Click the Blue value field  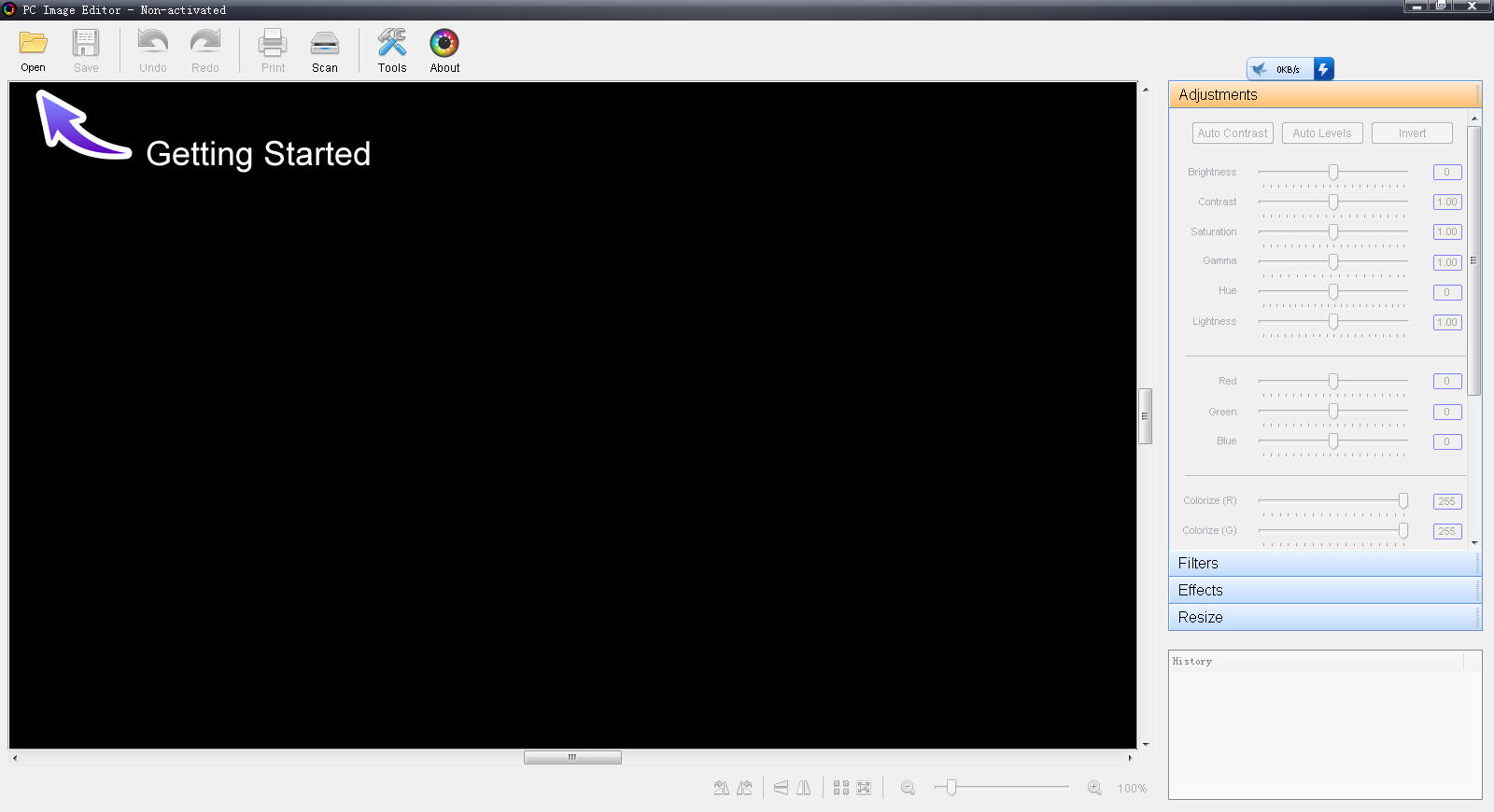pyautogui.click(x=1447, y=441)
